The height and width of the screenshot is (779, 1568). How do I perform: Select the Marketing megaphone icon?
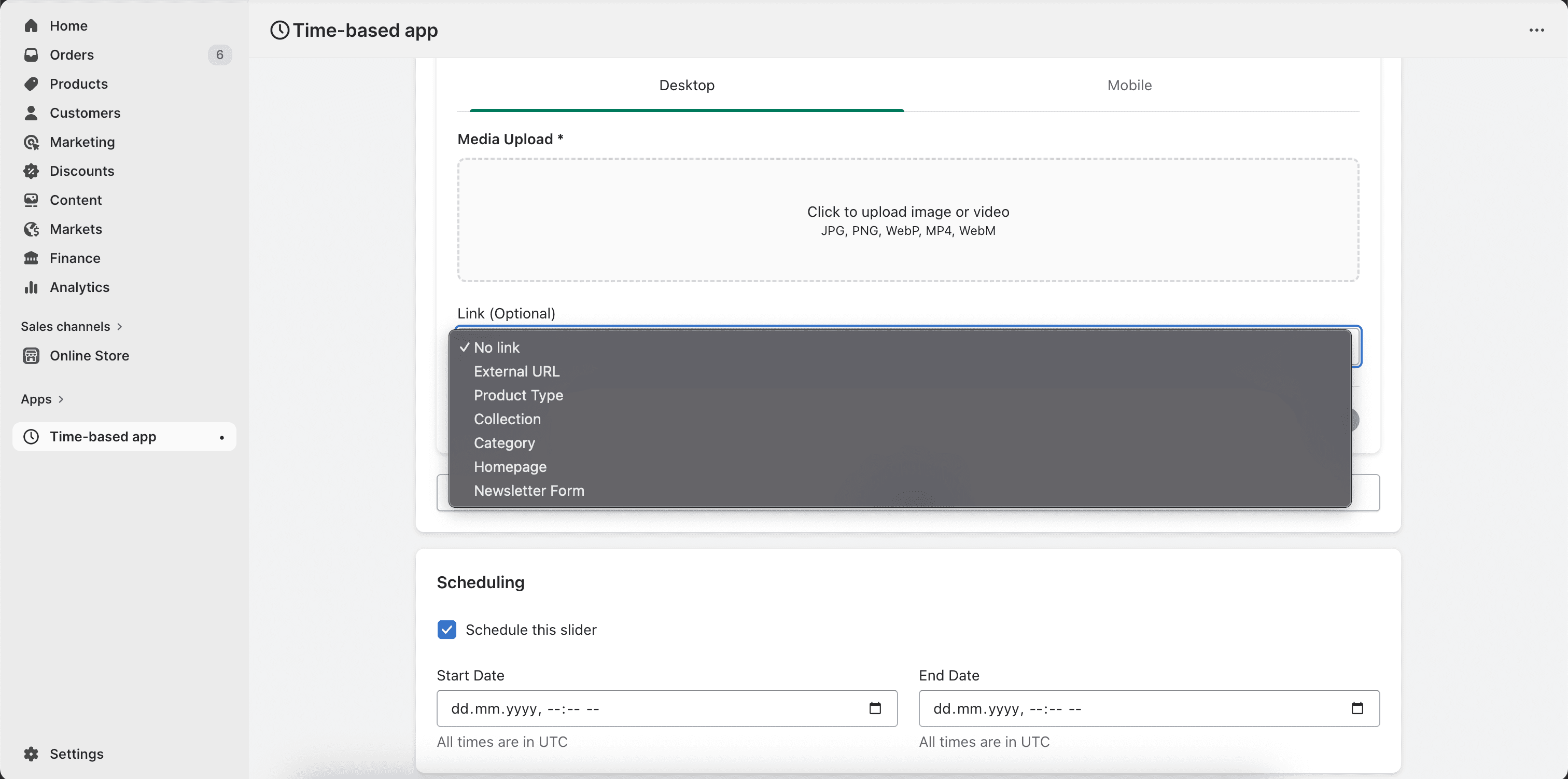pyautogui.click(x=32, y=142)
